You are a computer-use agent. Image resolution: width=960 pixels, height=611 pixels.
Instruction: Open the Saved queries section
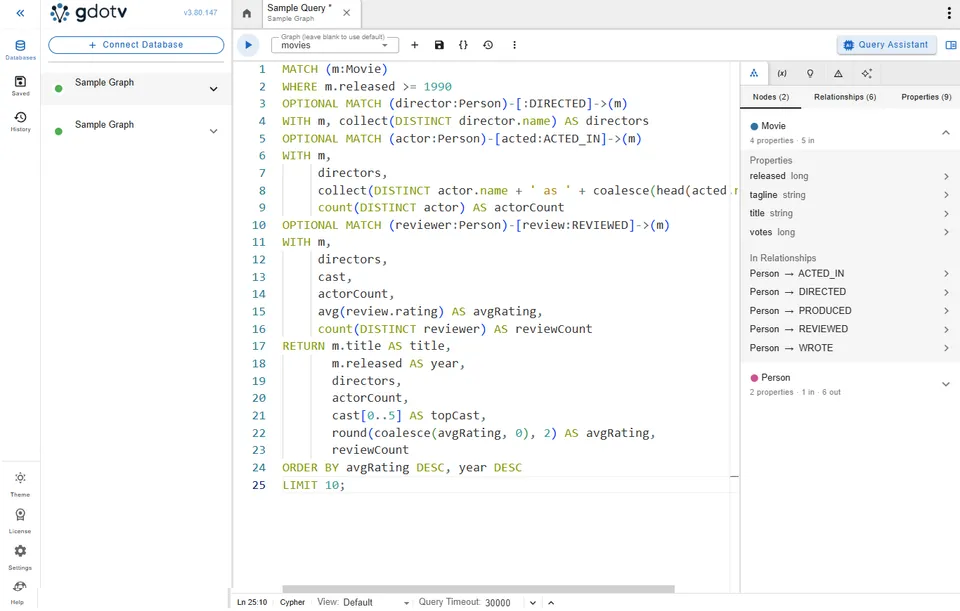(x=20, y=86)
